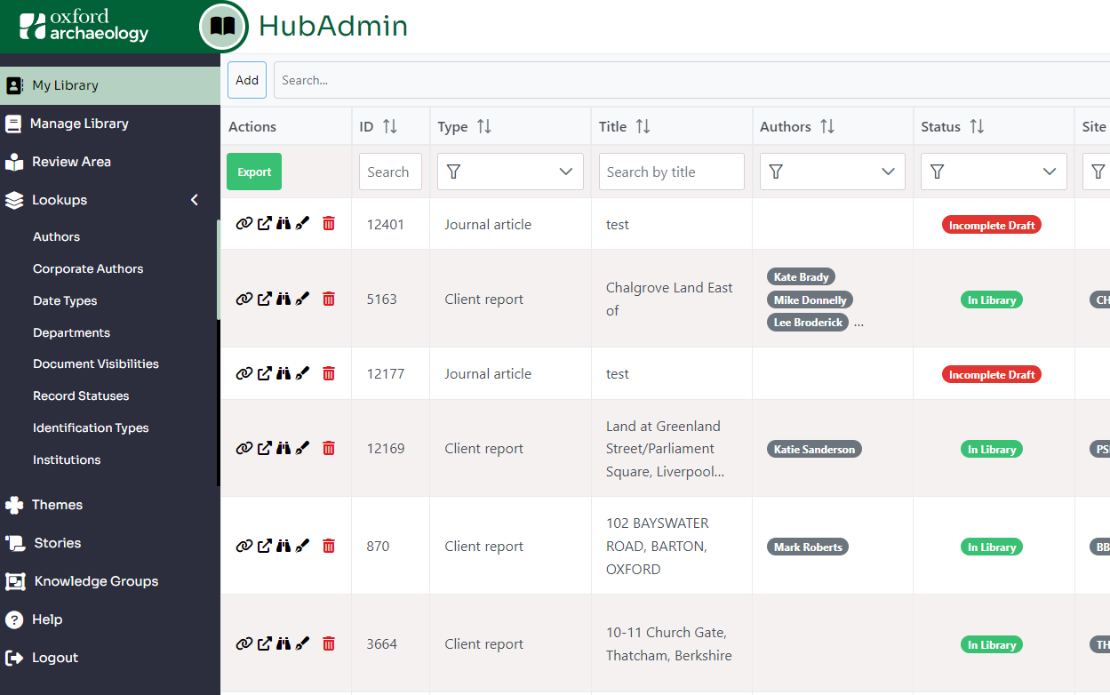Screen dimensions: 1110x695
Task: Focus the Search by title field
Action: coord(672,171)
